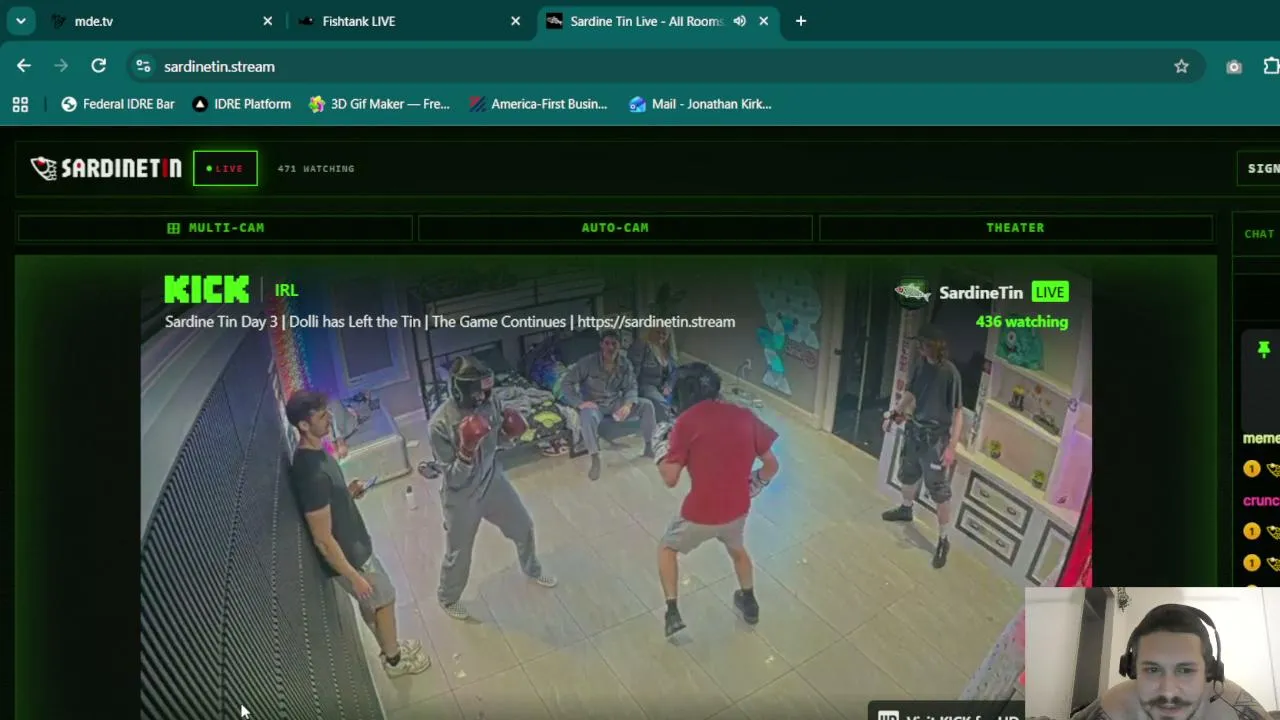This screenshot has height=720, width=1280.
Task: Switch to AUTO-CAM view
Action: coord(615,228)
